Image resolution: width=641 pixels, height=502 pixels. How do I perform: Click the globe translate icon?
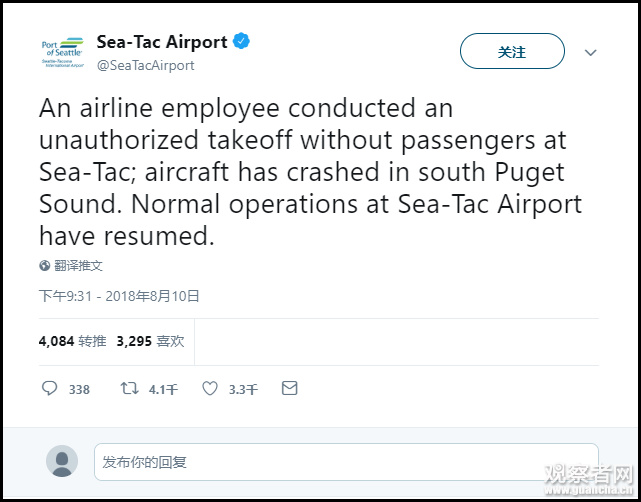coord(45,266)
